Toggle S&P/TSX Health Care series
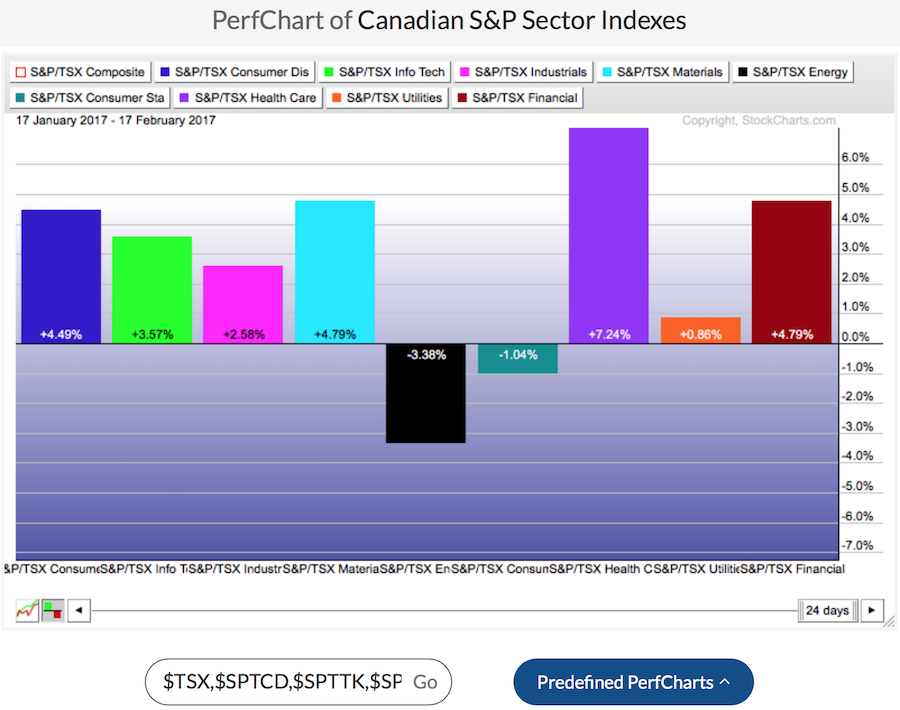Viewport: 900px width, 710px height. (247, 98)
